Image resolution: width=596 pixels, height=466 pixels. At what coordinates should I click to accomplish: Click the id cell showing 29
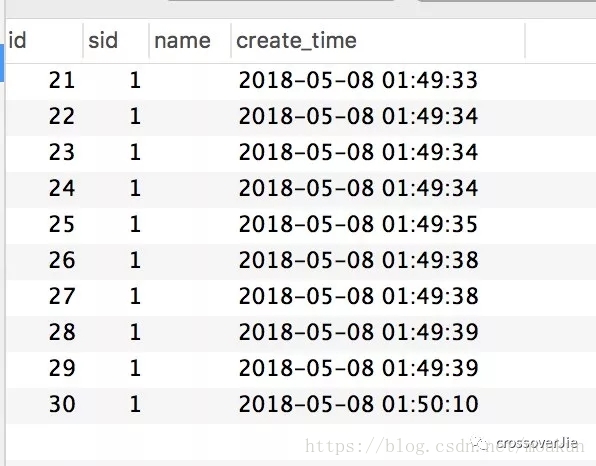[62, 368]
